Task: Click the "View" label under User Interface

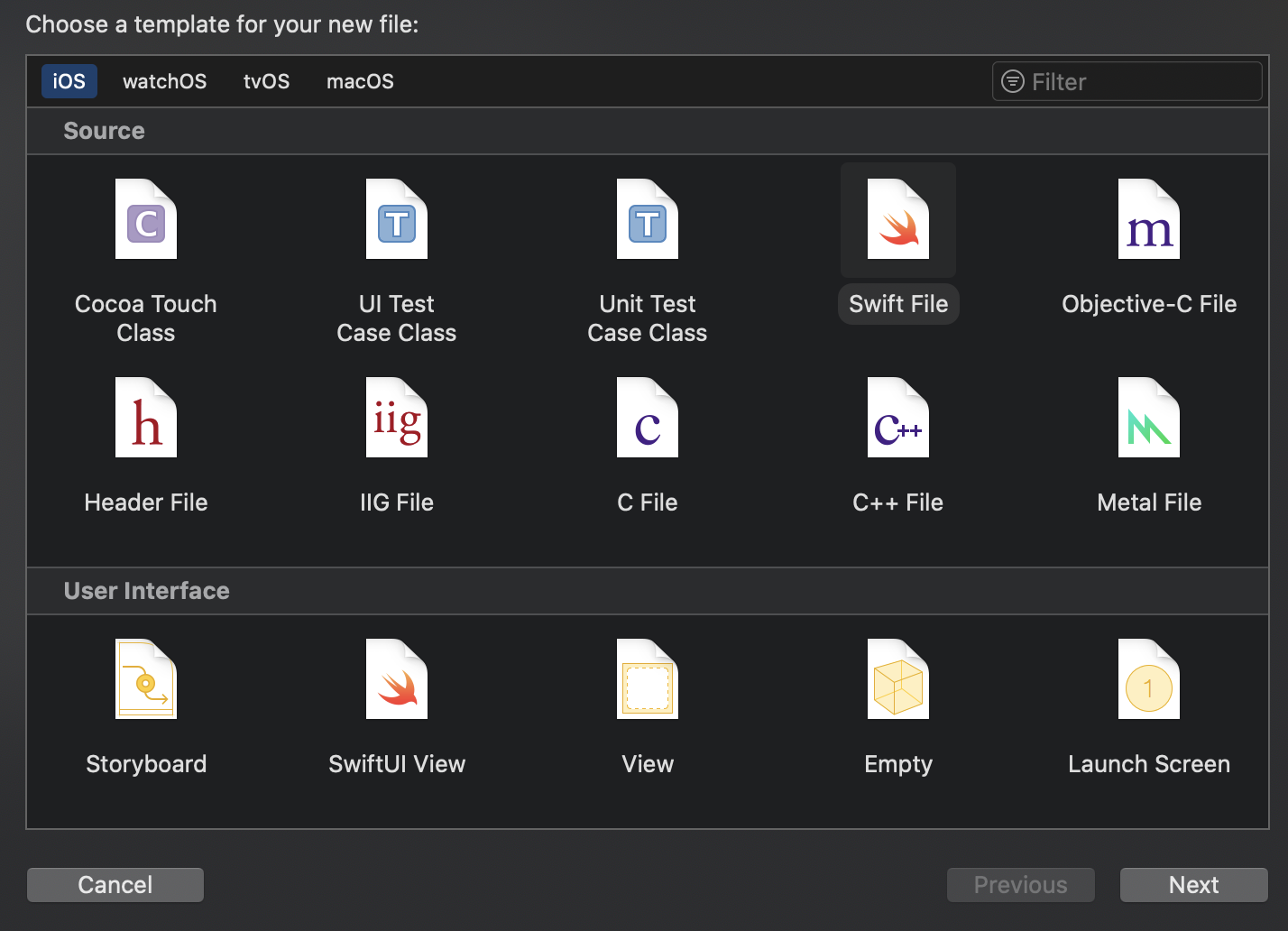Action: coord(648,764)
